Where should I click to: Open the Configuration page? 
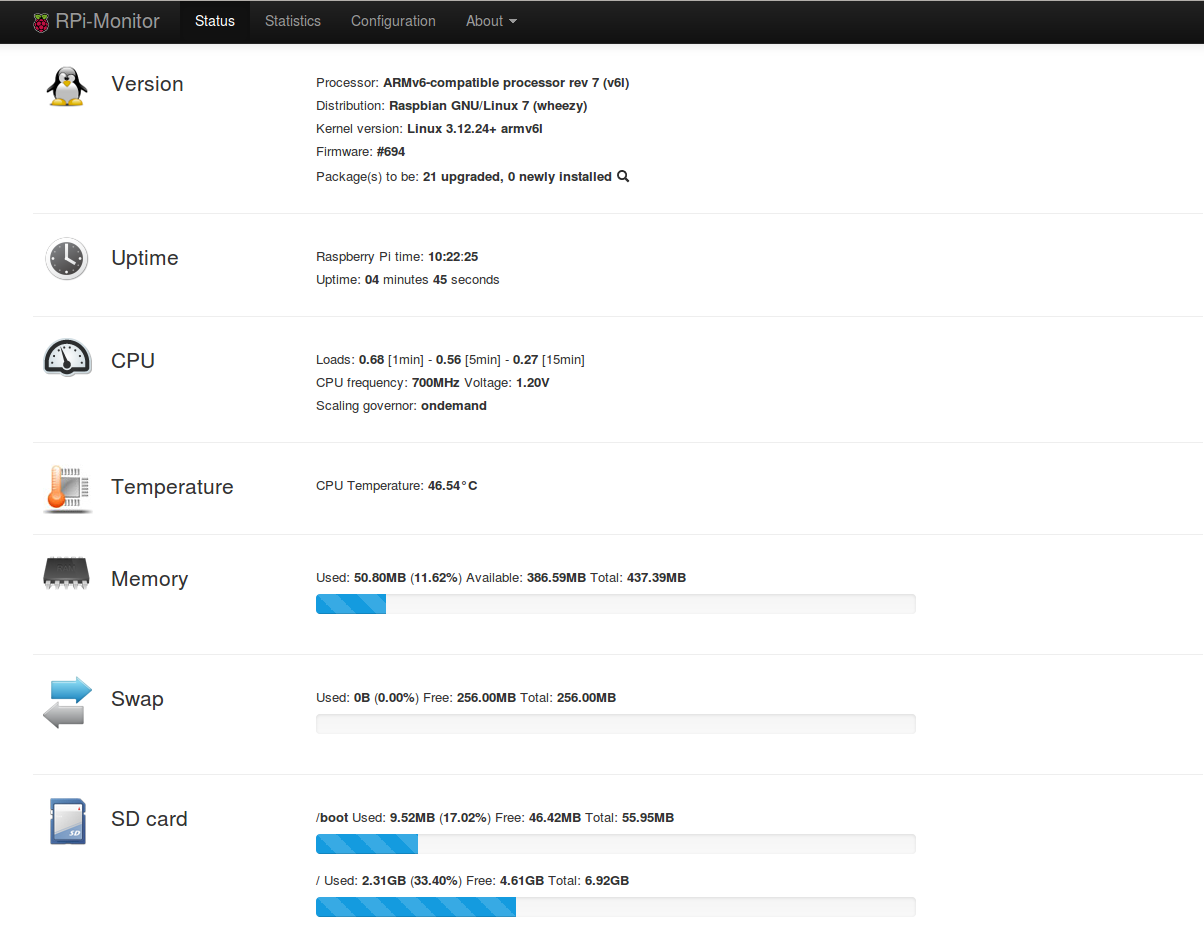[x=393, y=21]
